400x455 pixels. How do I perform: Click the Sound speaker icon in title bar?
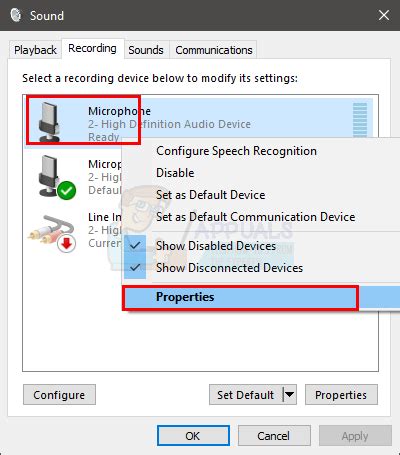[x=15, y=15]
